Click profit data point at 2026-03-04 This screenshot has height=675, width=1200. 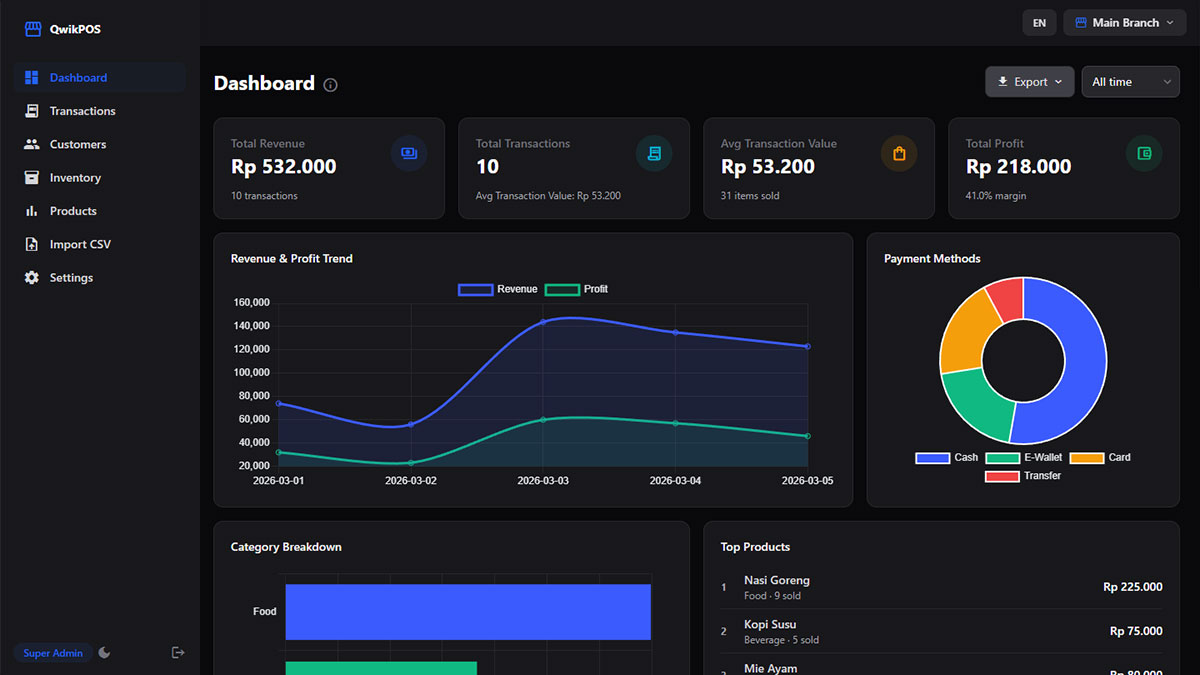(675, 423)
